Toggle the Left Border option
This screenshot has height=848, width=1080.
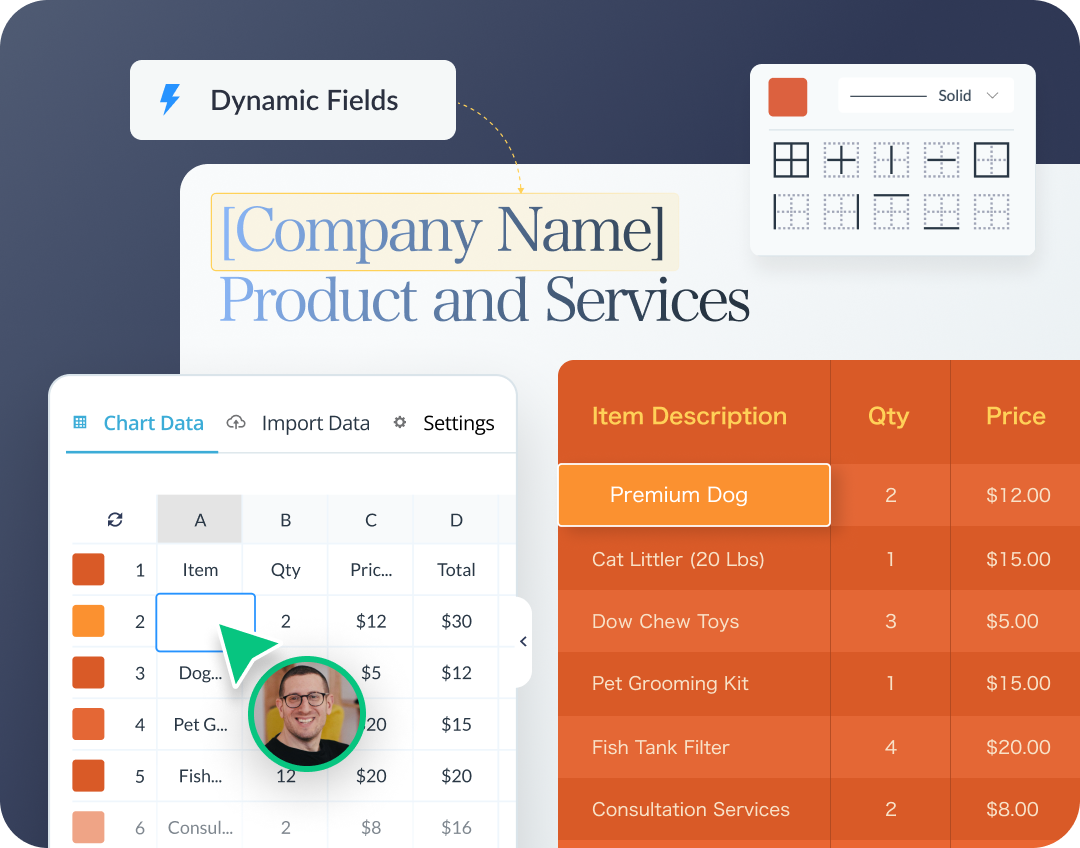click(791, 211)
